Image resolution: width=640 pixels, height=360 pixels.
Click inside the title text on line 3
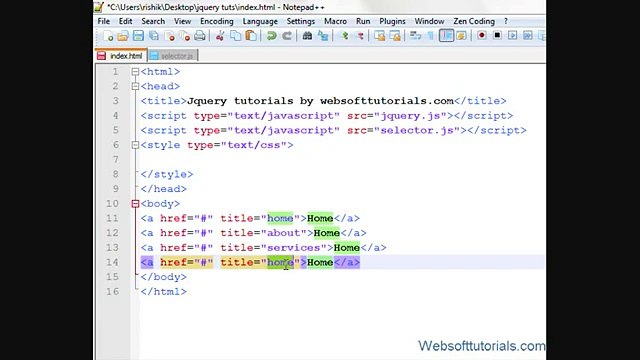click(x=320, y=101)
